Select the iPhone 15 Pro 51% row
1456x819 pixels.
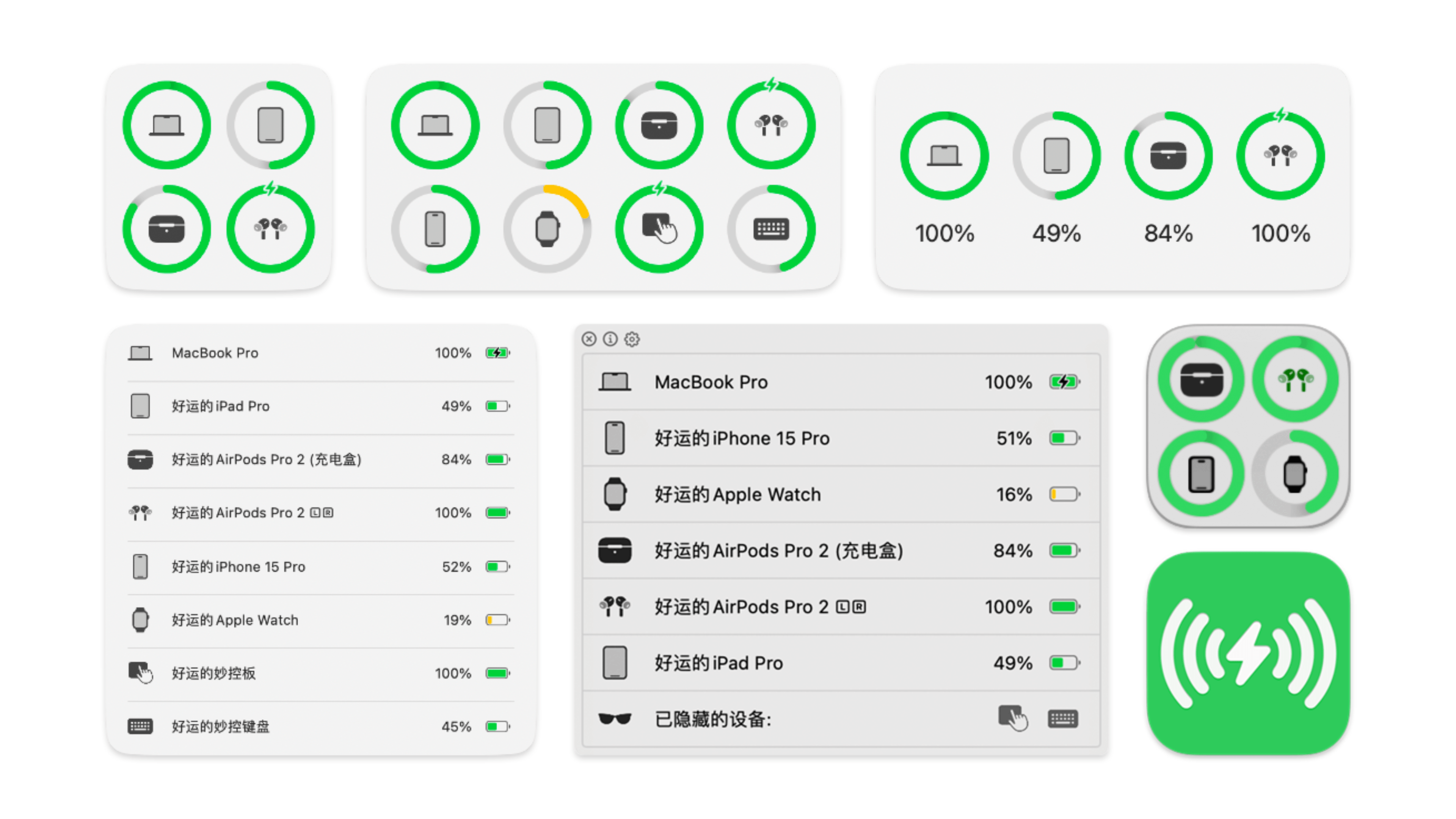pos(841,438)
